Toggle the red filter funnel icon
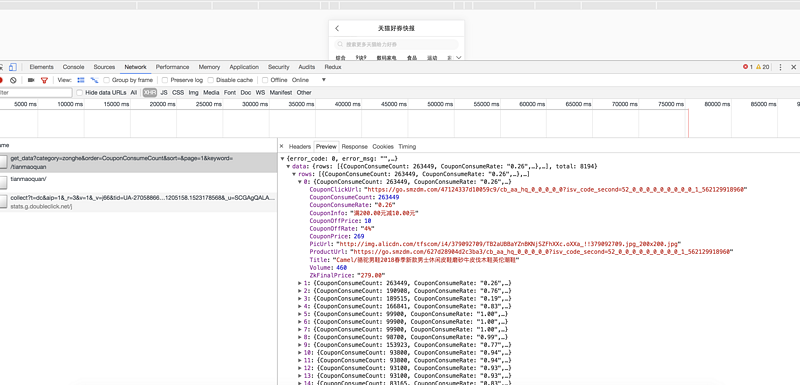800x385 pixels. 44,80
